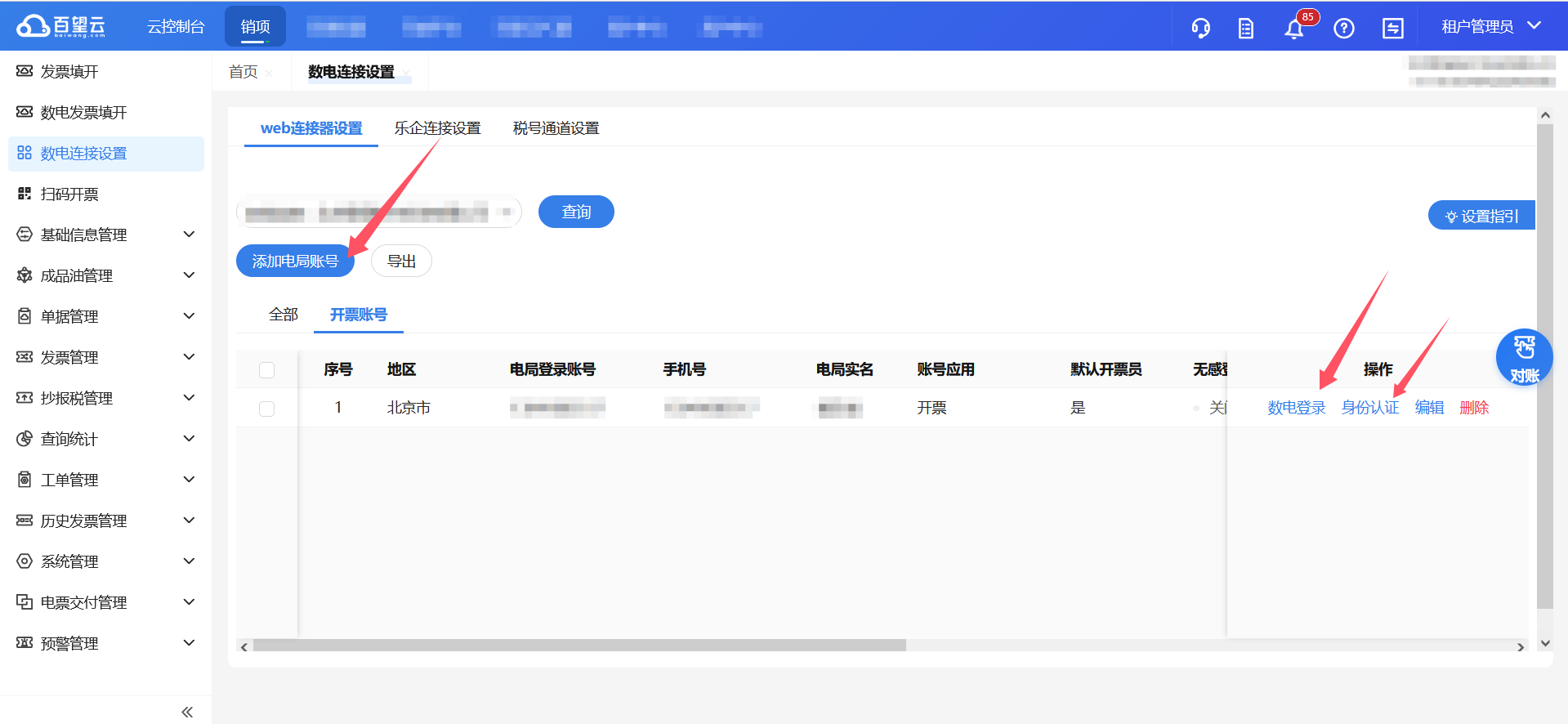Click 删除 link for 北京市 row
The image size is (1568, 724).
1474,408
